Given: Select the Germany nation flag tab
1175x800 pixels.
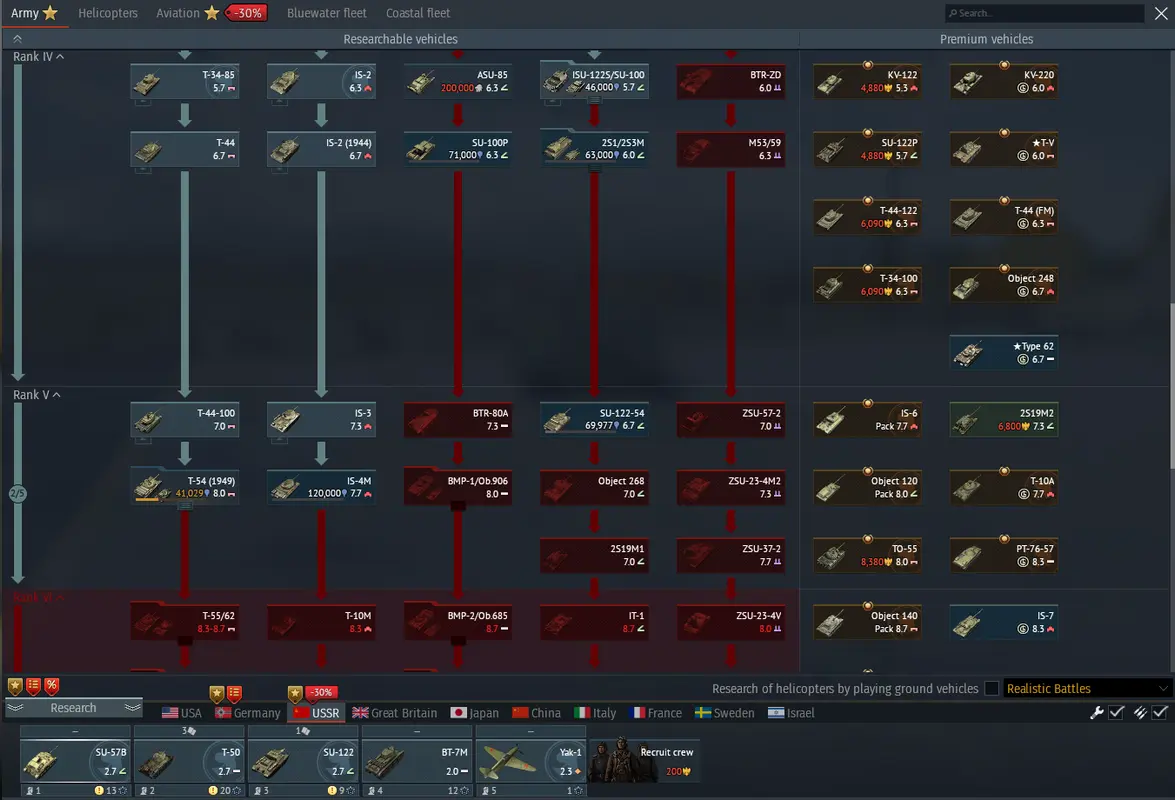Looking at the screenshot, I should 248,713.
